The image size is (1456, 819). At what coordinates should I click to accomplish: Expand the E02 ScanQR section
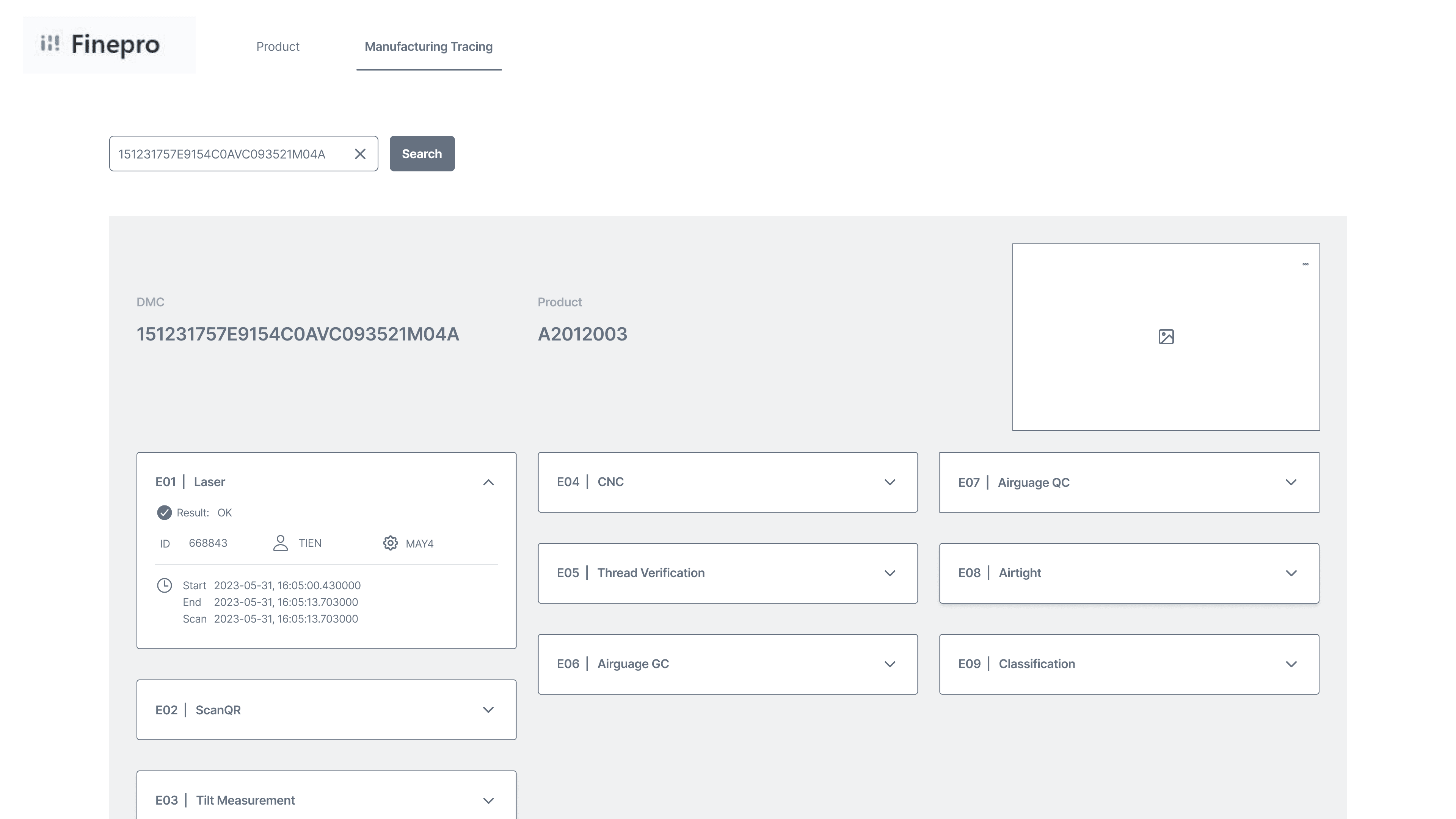(488, 710)
